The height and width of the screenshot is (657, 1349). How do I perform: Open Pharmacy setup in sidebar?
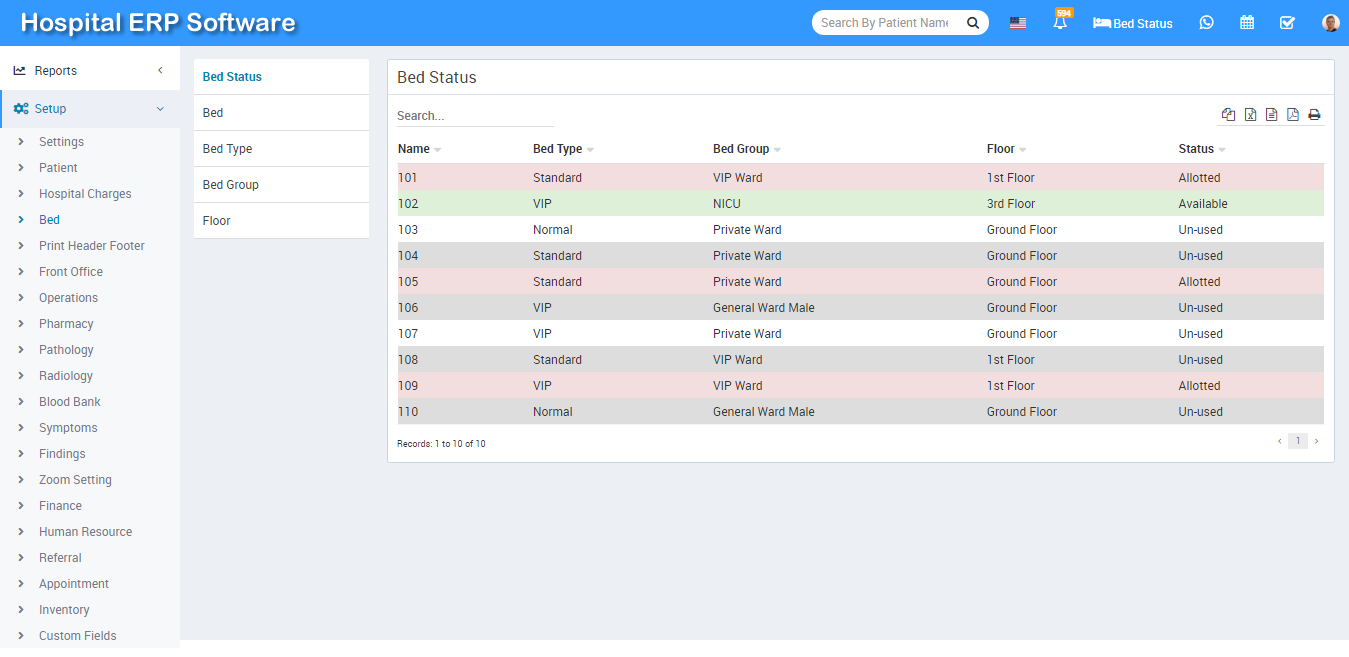pyautogui.click(x=66, y=324)
